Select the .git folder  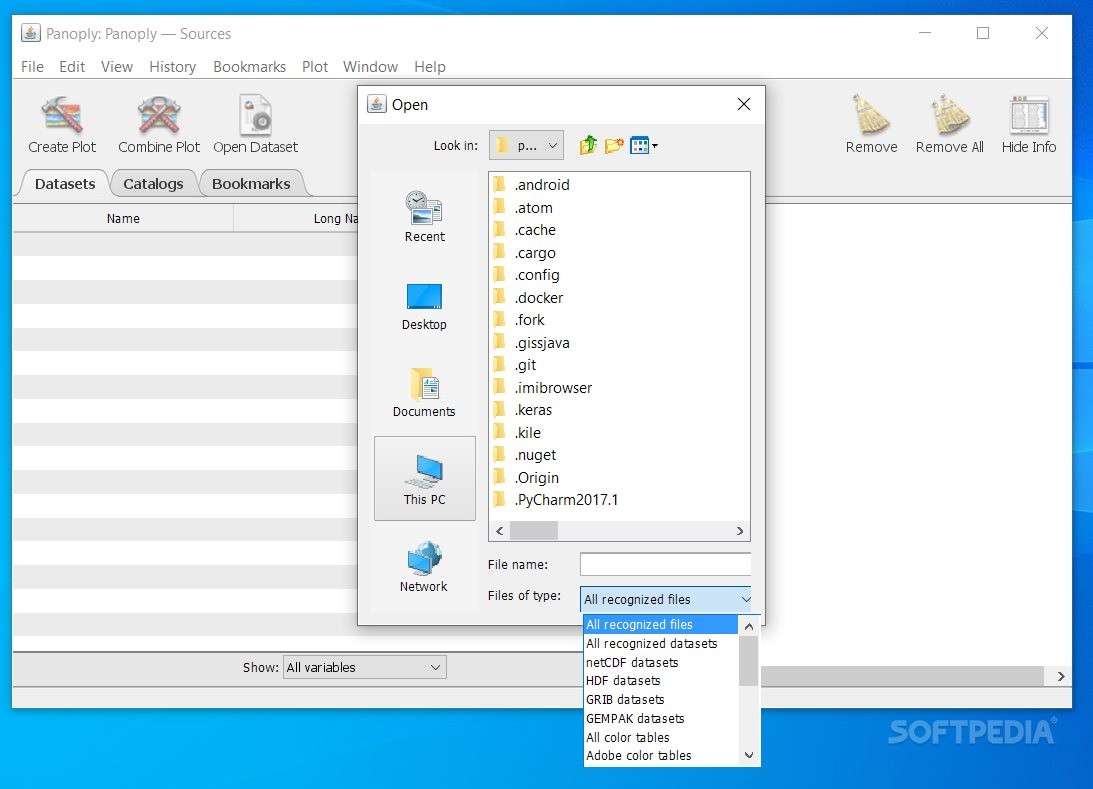pyautogui.click(x=515, y=365)
